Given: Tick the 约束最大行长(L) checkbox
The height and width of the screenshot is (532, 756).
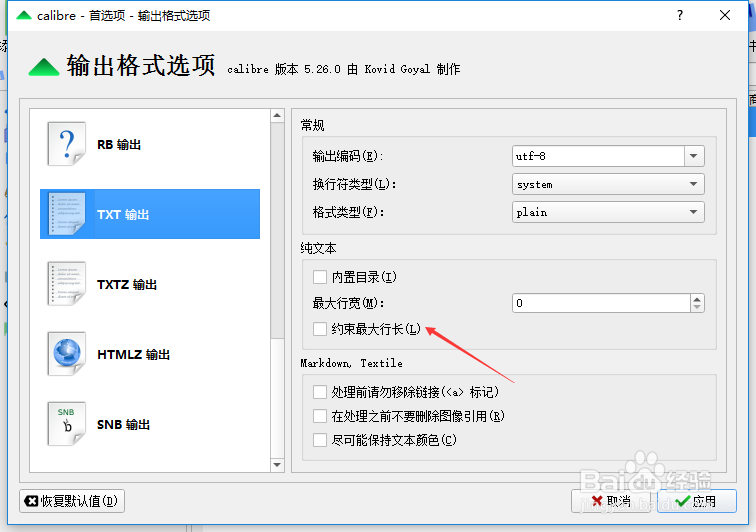Looking at the screenshot, I should coord(320,329).
